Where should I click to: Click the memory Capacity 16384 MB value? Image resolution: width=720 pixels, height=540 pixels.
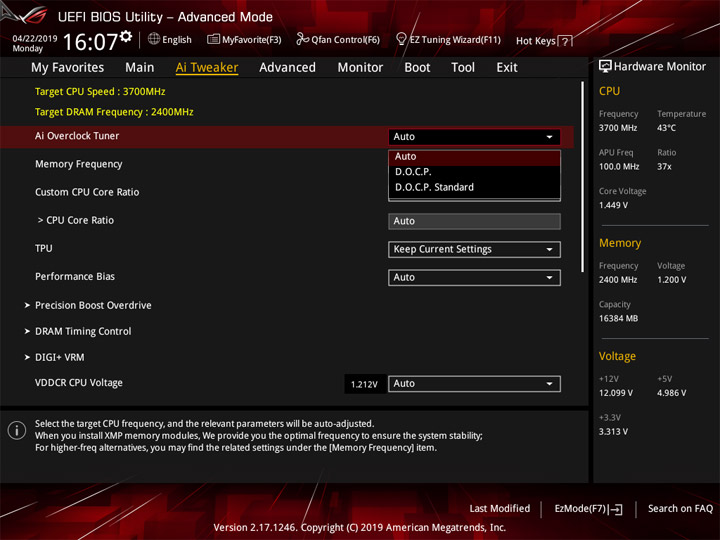(x=618, y=319)
